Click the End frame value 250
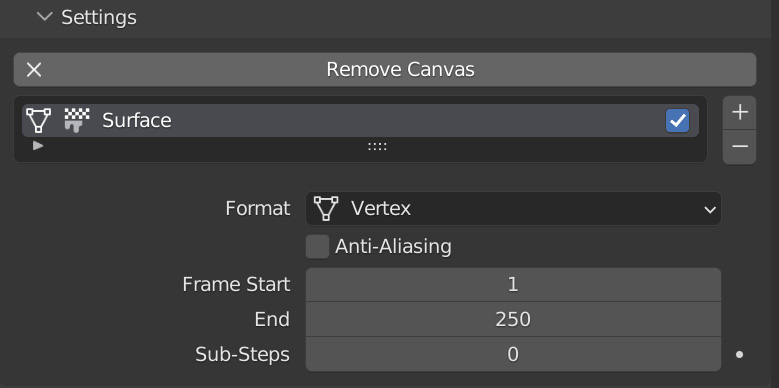Screen dimensions: 779x388 coord(513,319)
